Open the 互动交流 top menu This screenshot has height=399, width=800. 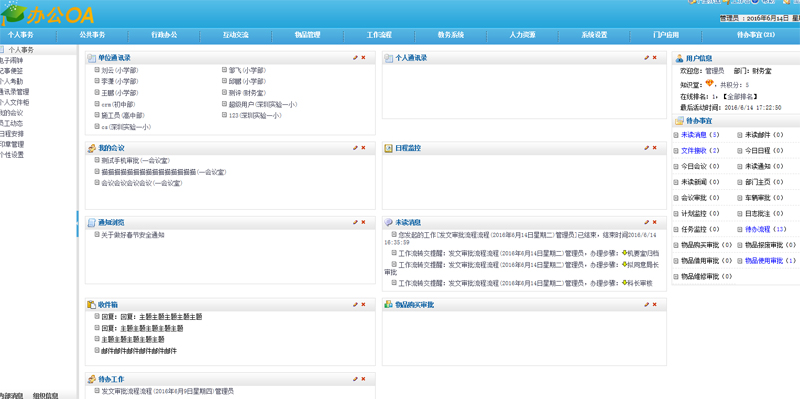tap(236, 35)
